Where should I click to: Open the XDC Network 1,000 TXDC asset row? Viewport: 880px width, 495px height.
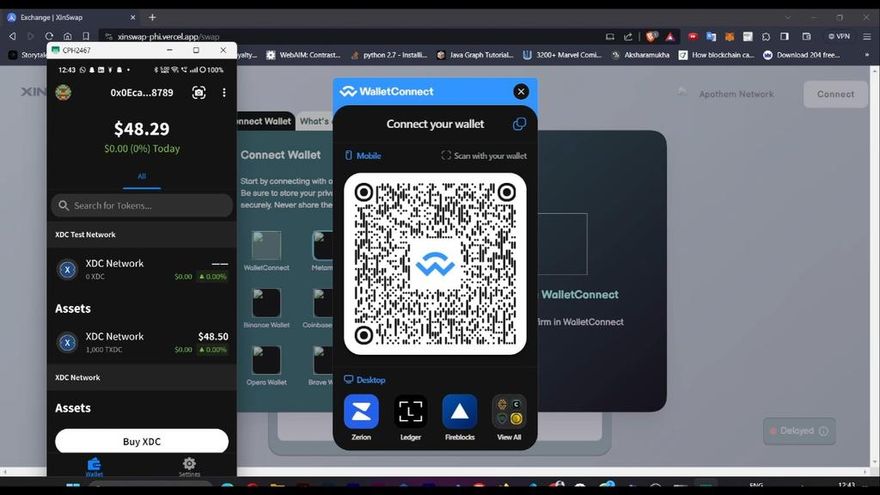141,342
